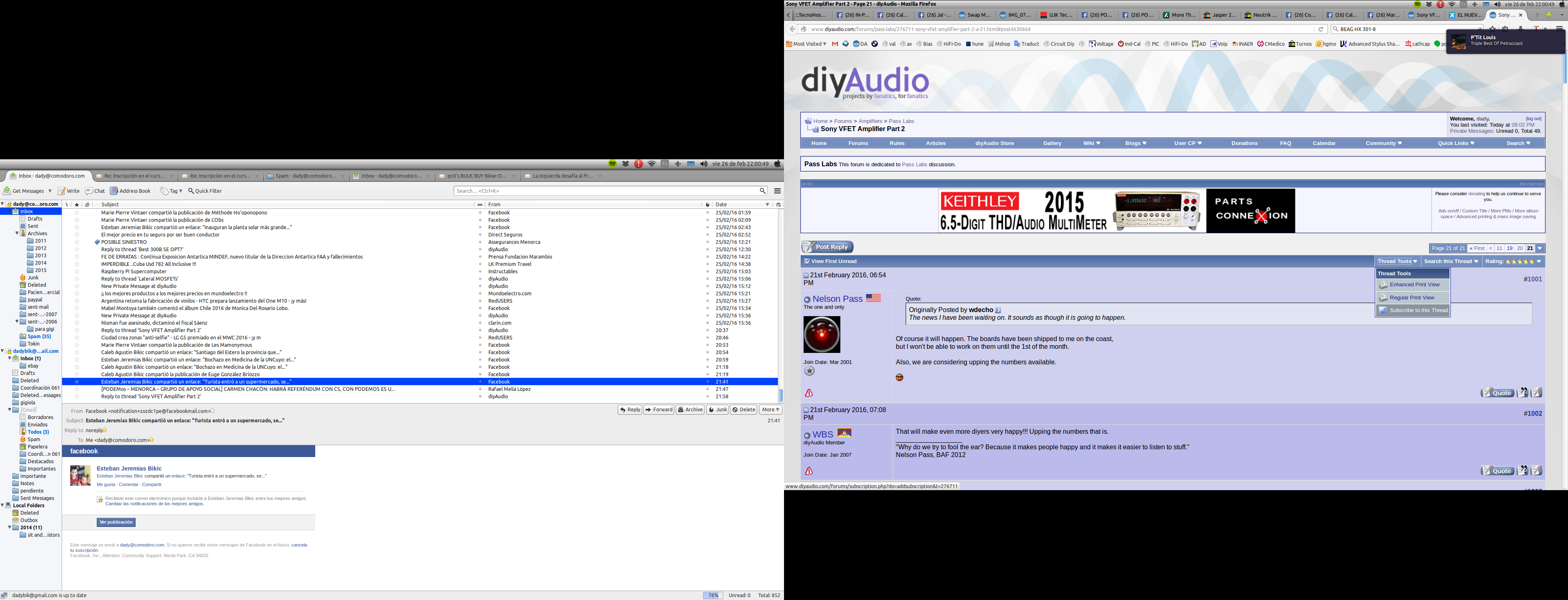1568x600 pixels.
Task: Click Thunderbird global search field
Action: pos(610,191)
